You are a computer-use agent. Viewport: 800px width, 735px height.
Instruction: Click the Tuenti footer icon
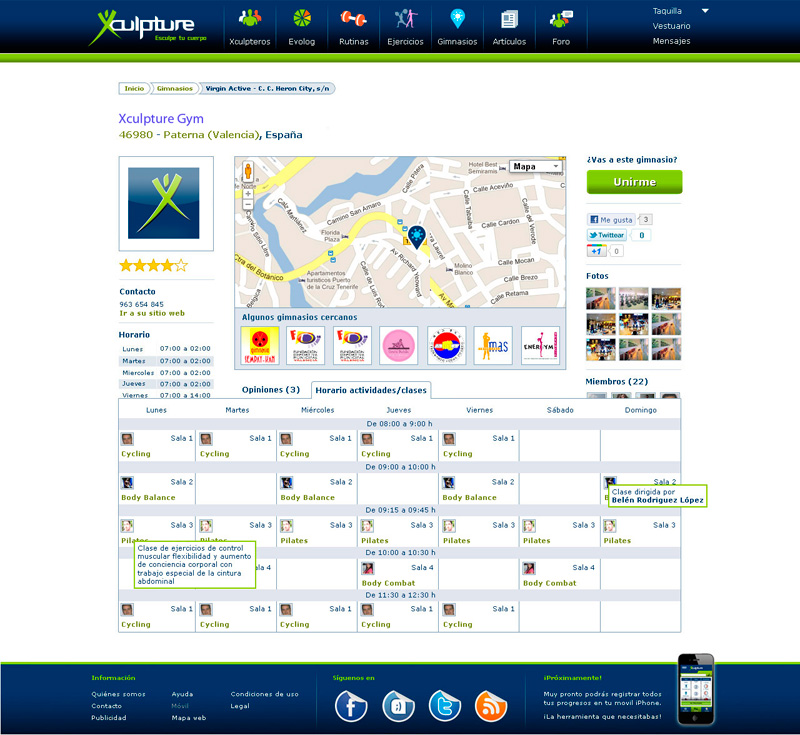[x=398, y=706]
